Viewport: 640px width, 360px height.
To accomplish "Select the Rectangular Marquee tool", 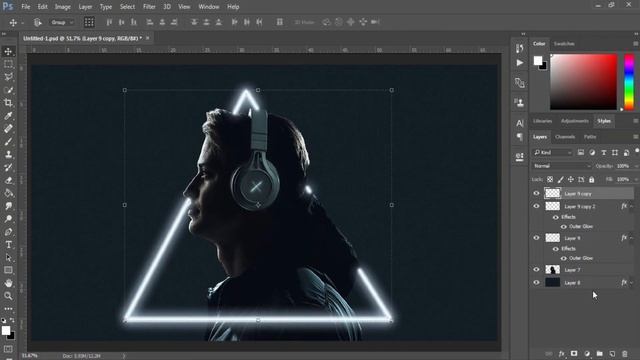I will coord(8,64).
